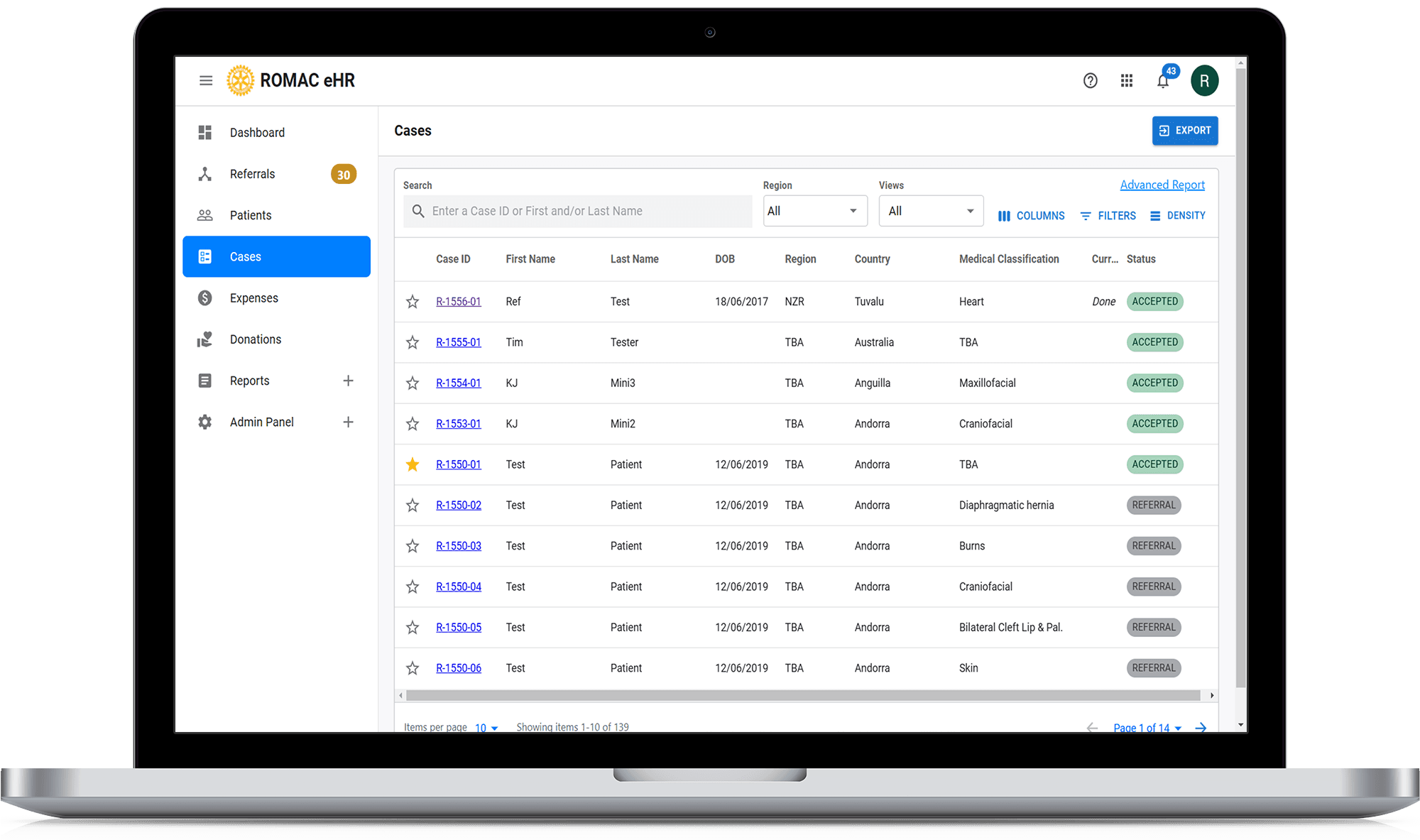Open the notifications bell with 43 badge
The width and height of the screenshot is (1420, 840).
1163,81
